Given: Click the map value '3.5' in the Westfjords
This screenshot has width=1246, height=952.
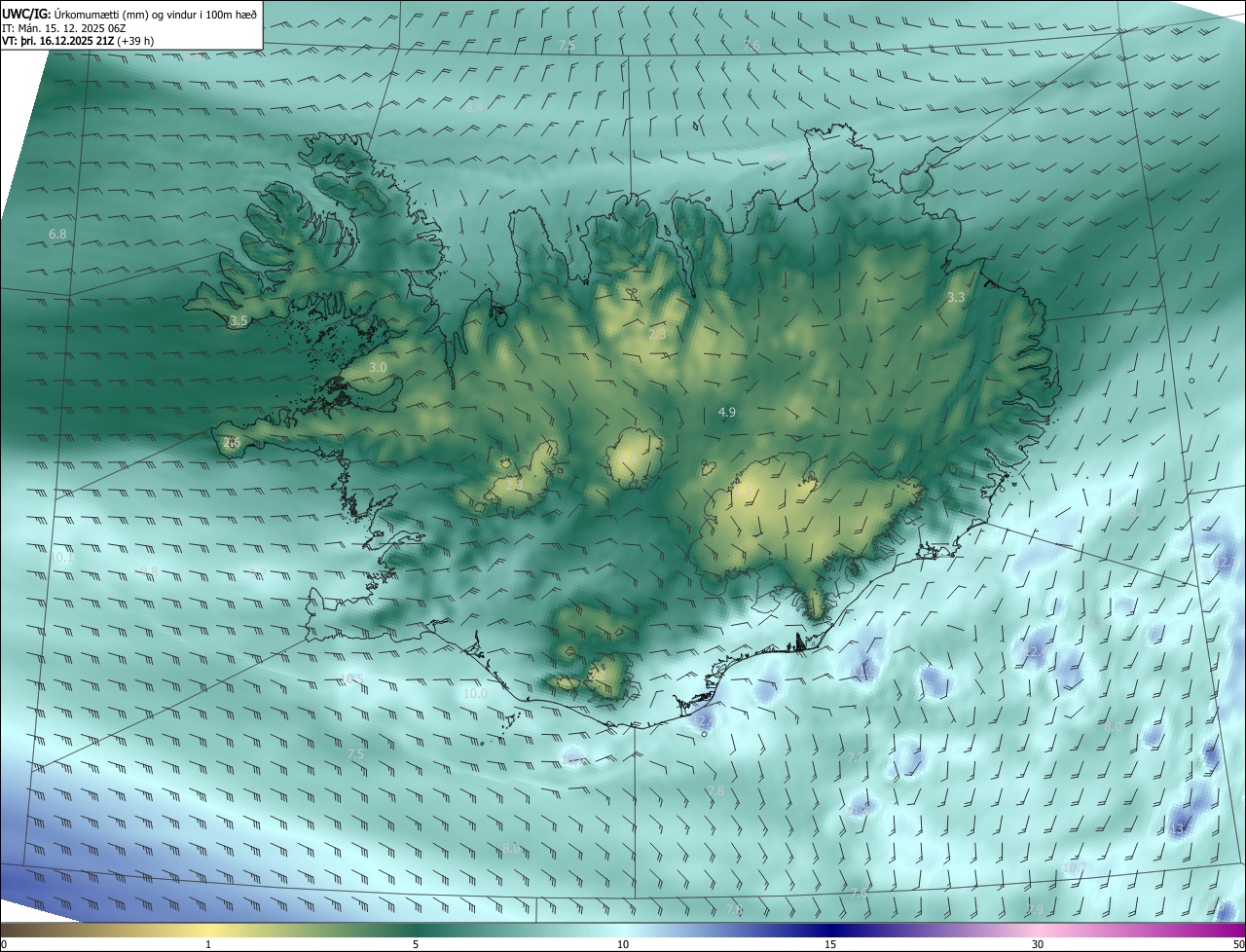Looking at the screenshot, I should [x=238, y=320].
